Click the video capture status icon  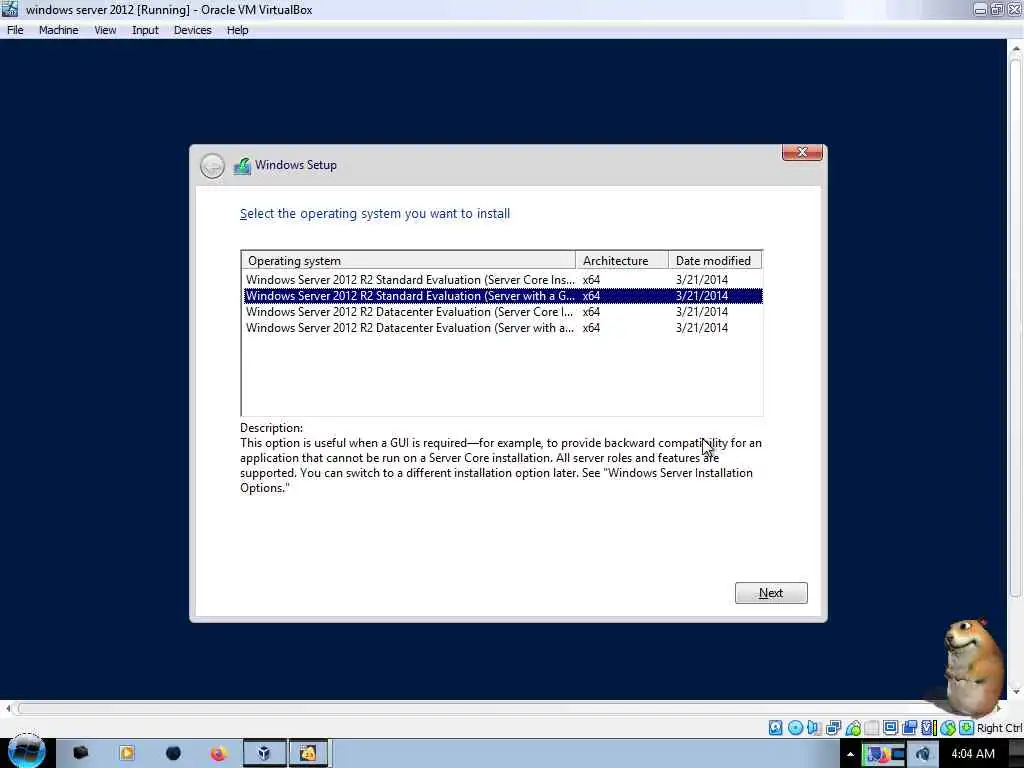(909, 728)
